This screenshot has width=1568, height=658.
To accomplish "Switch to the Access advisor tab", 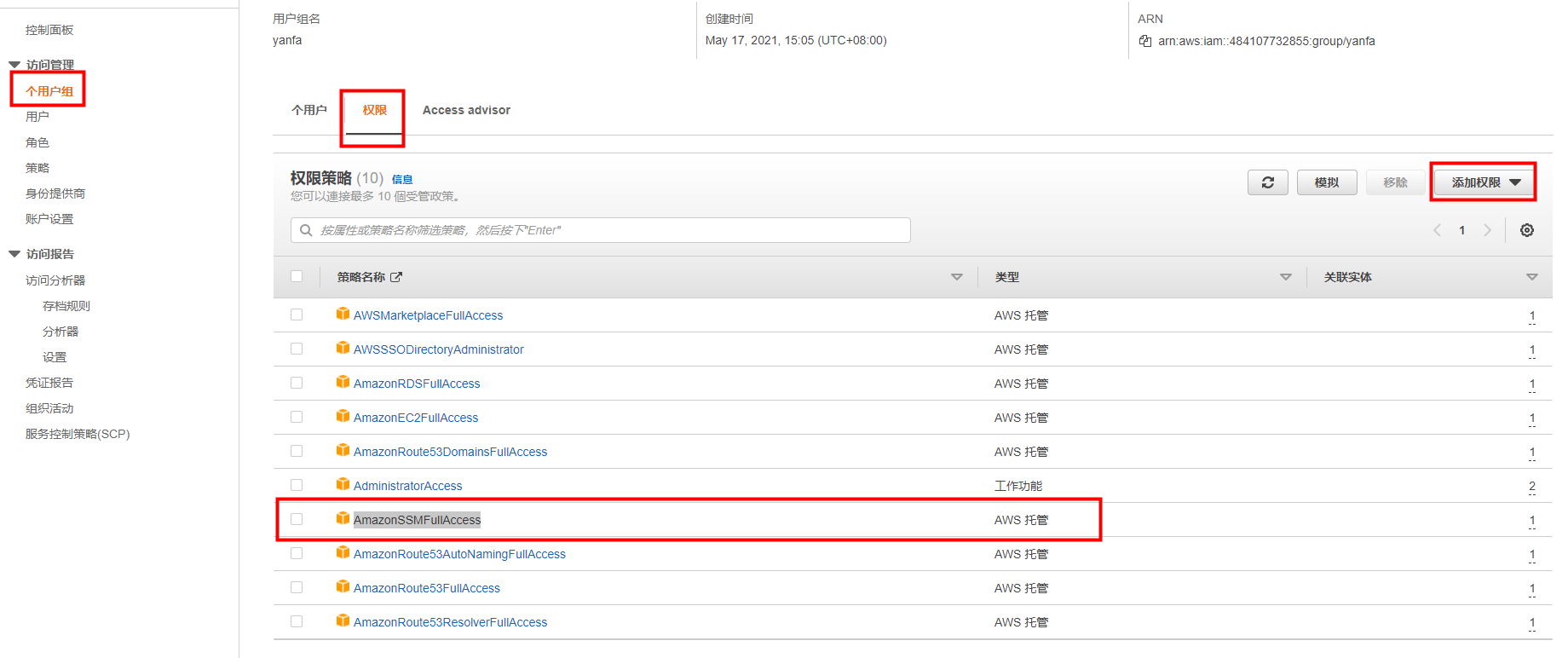I will [466, 110].
